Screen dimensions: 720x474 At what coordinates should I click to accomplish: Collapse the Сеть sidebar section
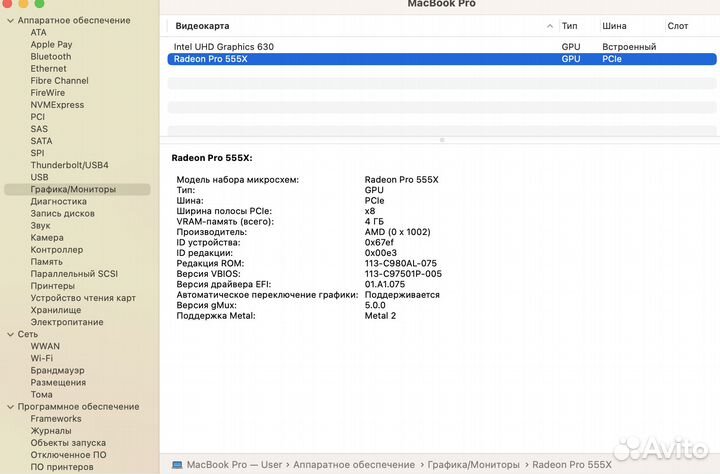pyautogui.click(x=9, y=334)
